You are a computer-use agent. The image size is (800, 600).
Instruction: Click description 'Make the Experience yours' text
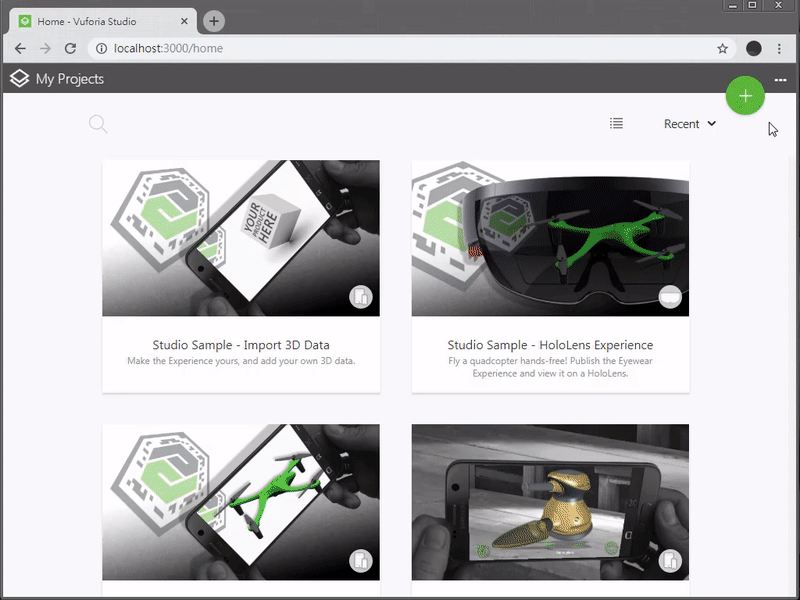pyautogui.click(x=241, y=361)
